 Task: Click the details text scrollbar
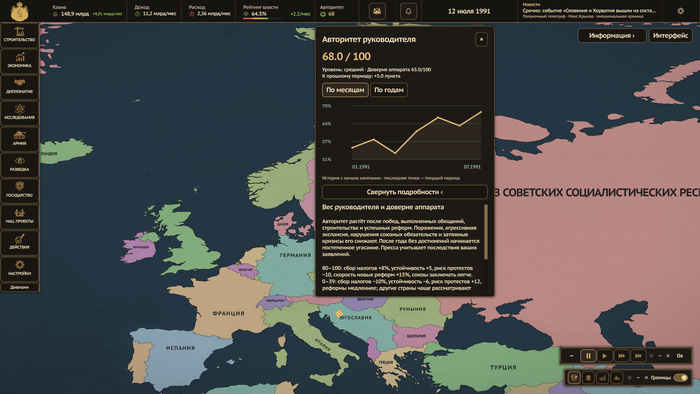[x=486, y=232]
